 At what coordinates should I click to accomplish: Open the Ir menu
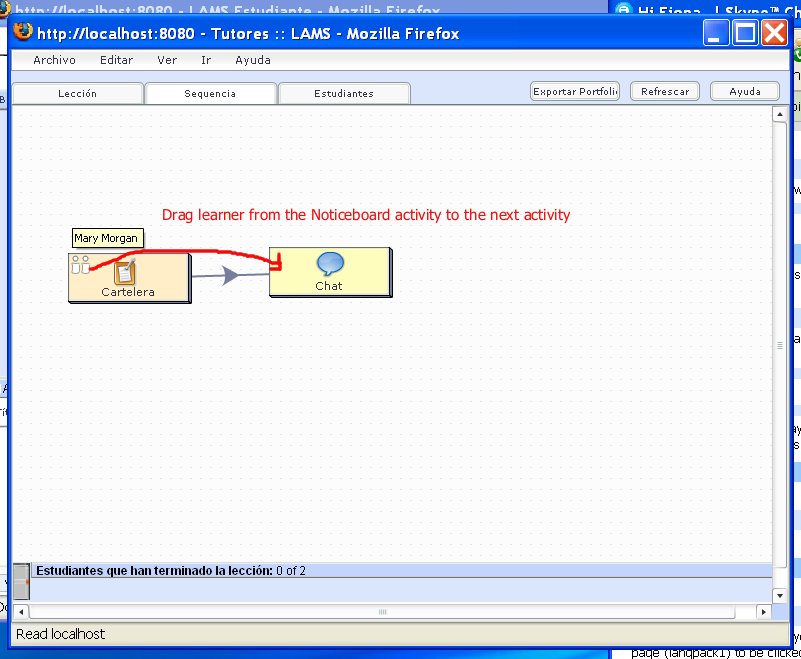[x=206, y=60]
